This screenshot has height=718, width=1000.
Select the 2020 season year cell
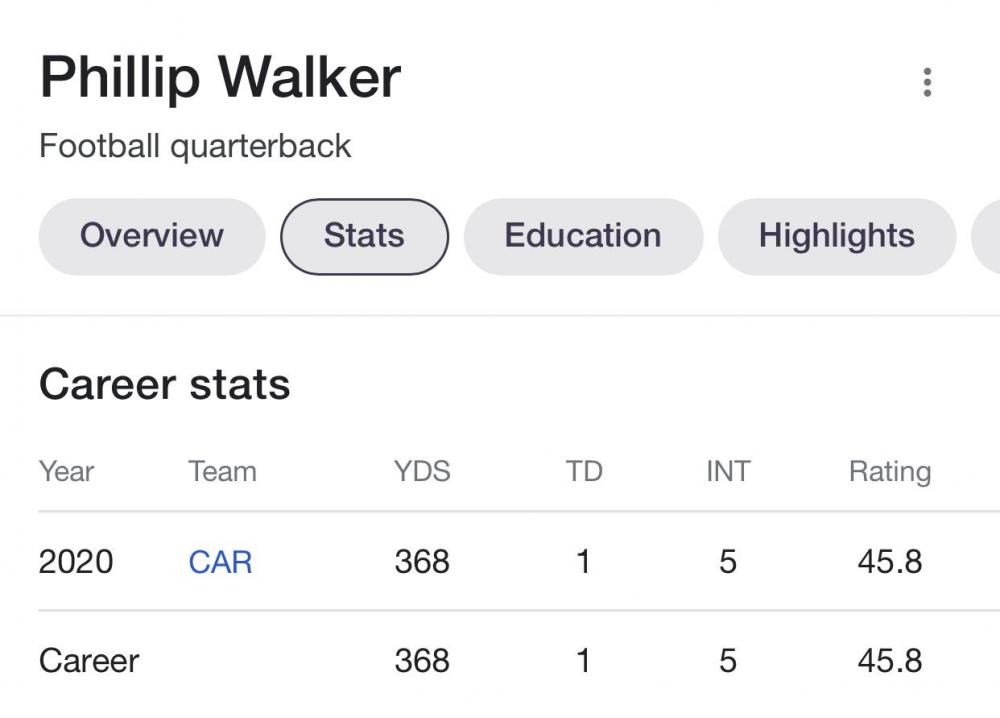coord(76,562)
